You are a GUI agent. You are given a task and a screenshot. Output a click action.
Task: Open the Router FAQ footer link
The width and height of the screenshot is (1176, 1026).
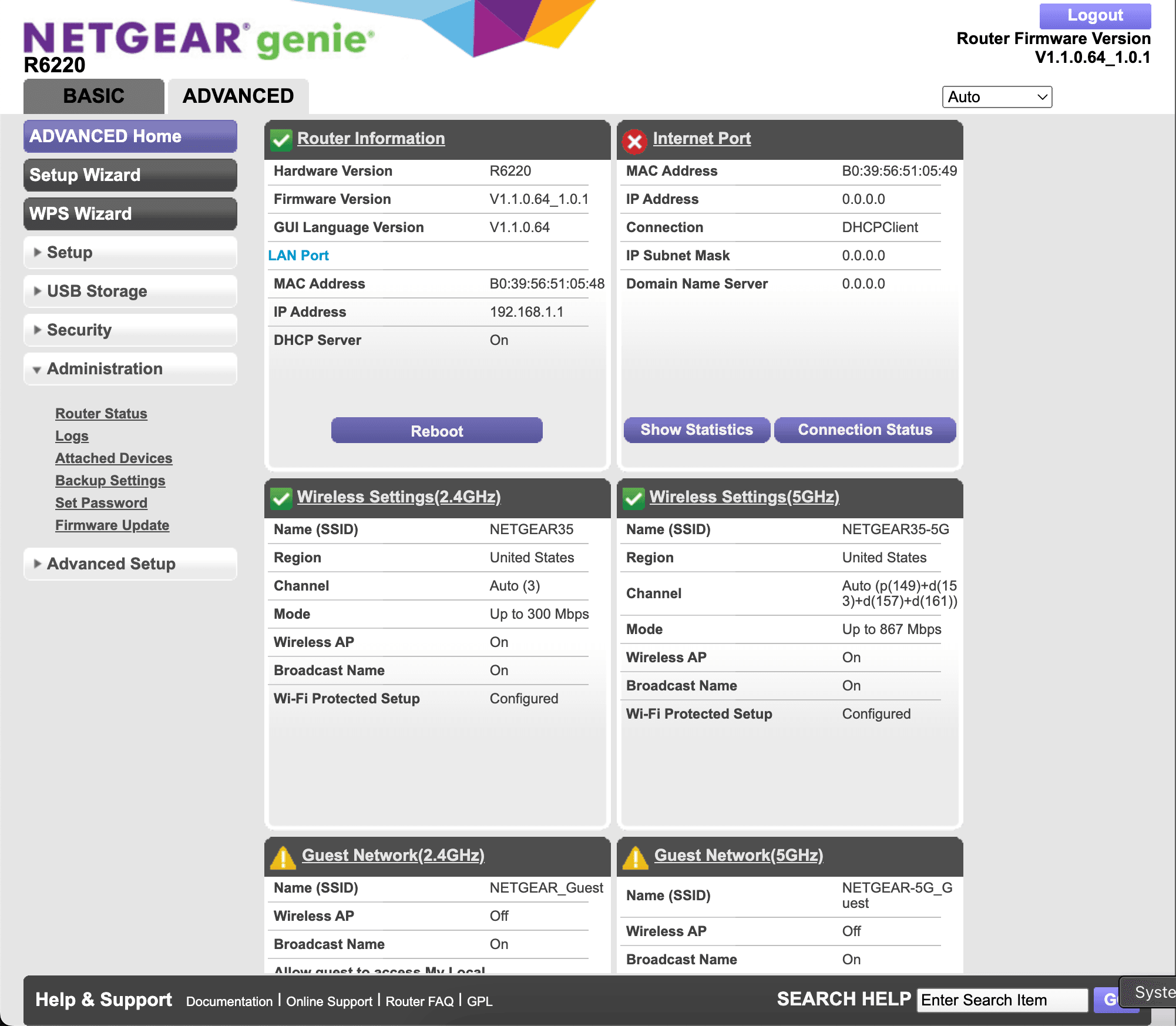pos(419,1001)
